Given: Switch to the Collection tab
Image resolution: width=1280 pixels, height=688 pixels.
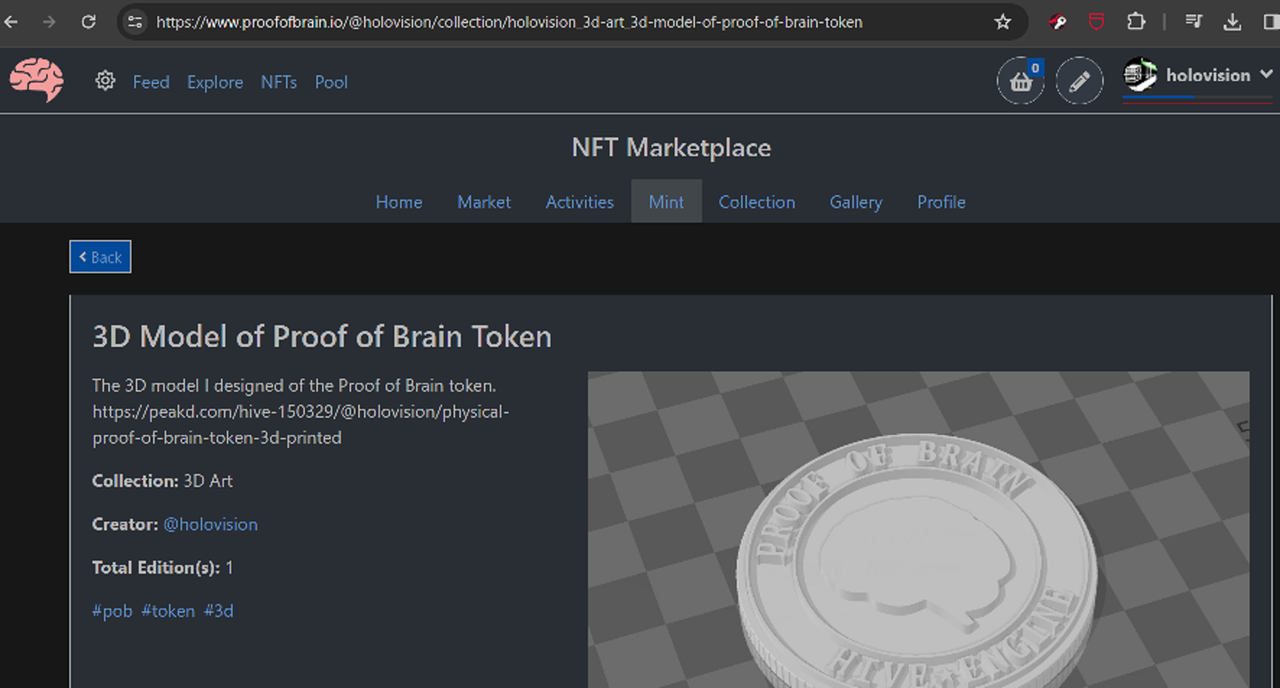Looking at the screenshot, I should [757, 202].
